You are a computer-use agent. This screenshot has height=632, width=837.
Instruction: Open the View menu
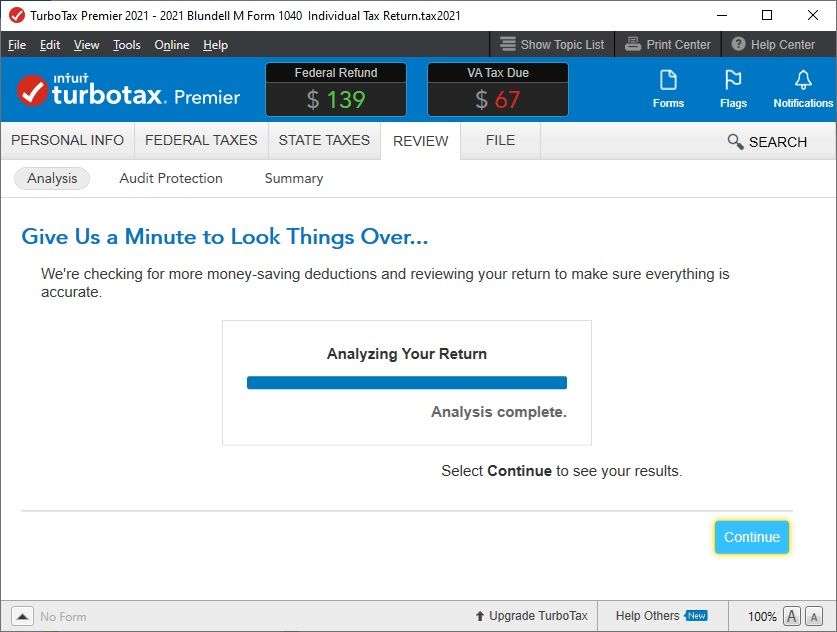pyautogui.click(x=86, y=45)
